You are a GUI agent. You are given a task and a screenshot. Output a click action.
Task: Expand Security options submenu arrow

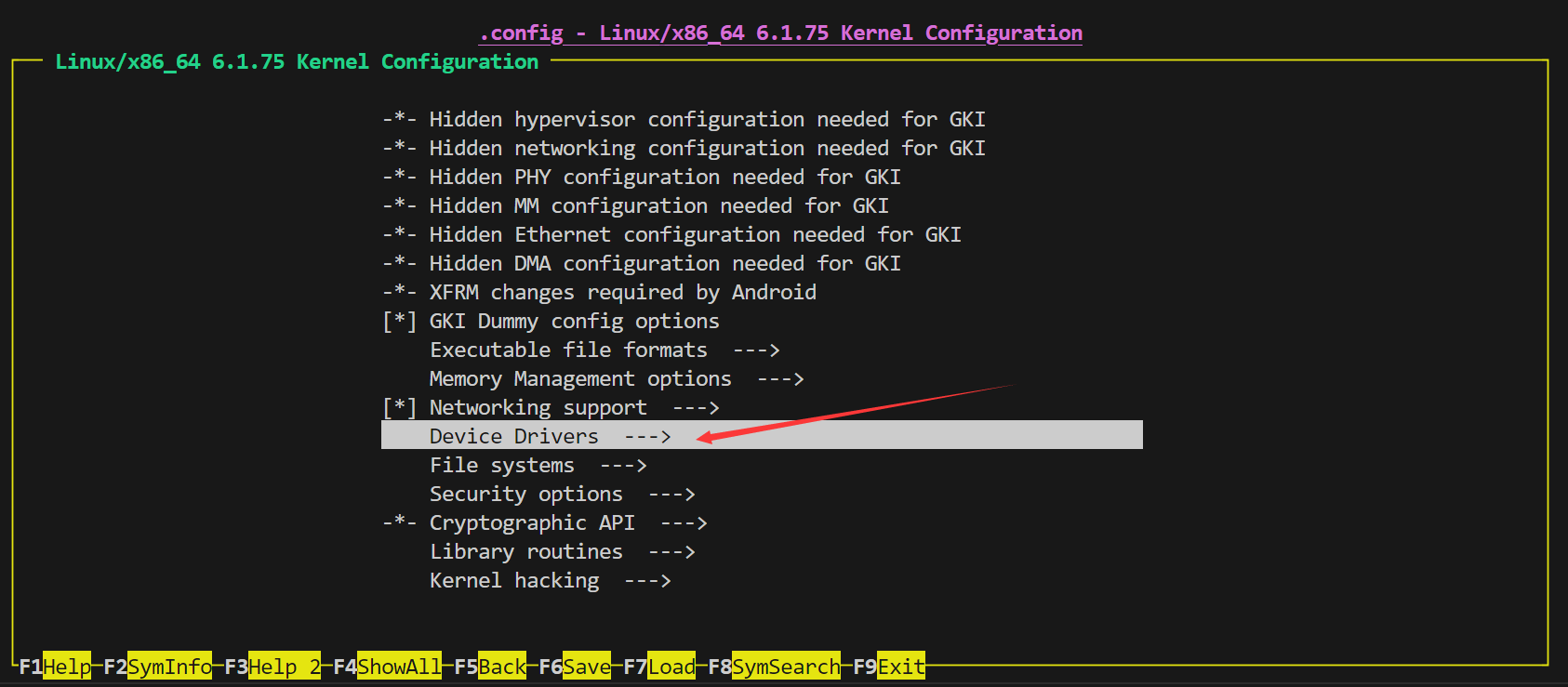(x=671, y=495)
